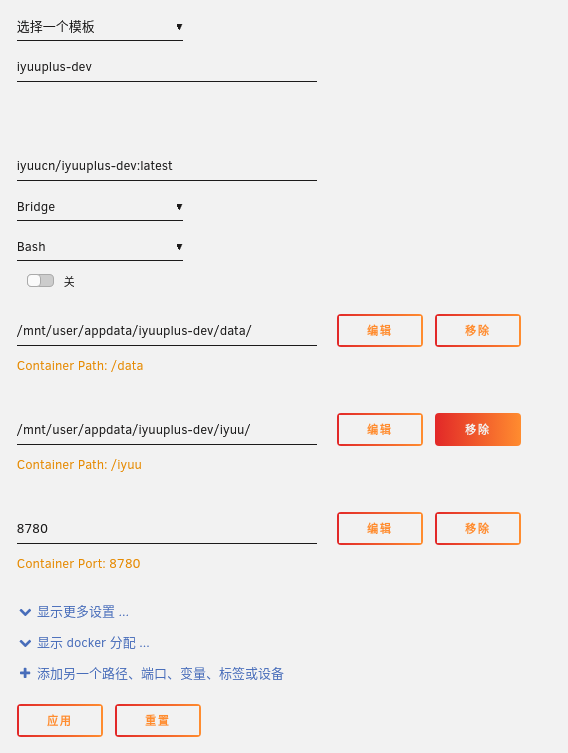
Task: Focus the repository field iyuucn/iyuuplus-dev:latest
Action: click(167, 166)
